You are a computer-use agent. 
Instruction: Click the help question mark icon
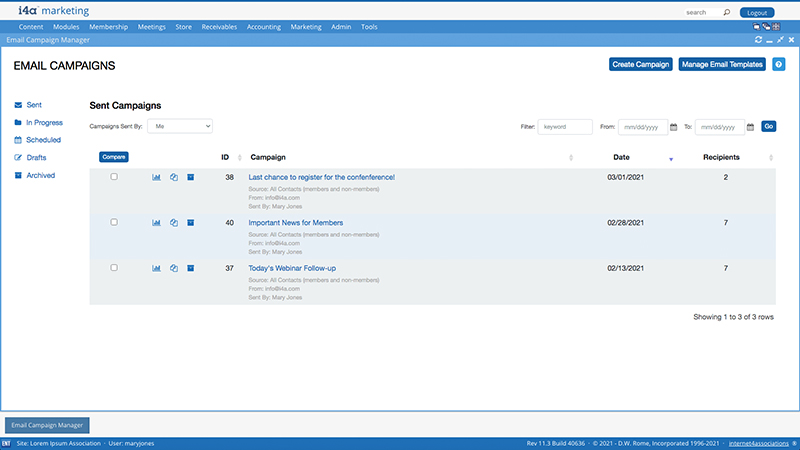779,64
